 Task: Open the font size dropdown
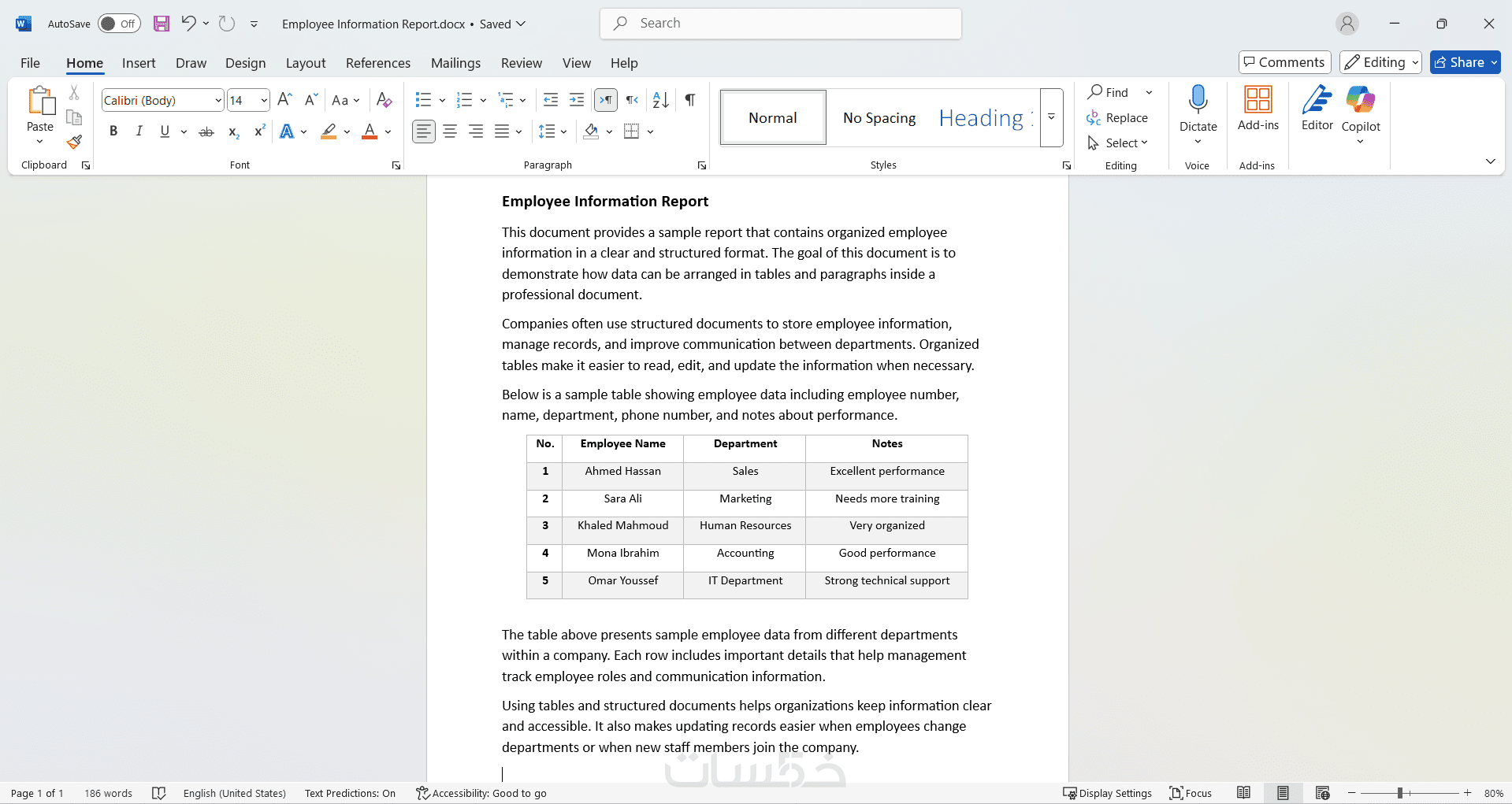click(264, 101)
